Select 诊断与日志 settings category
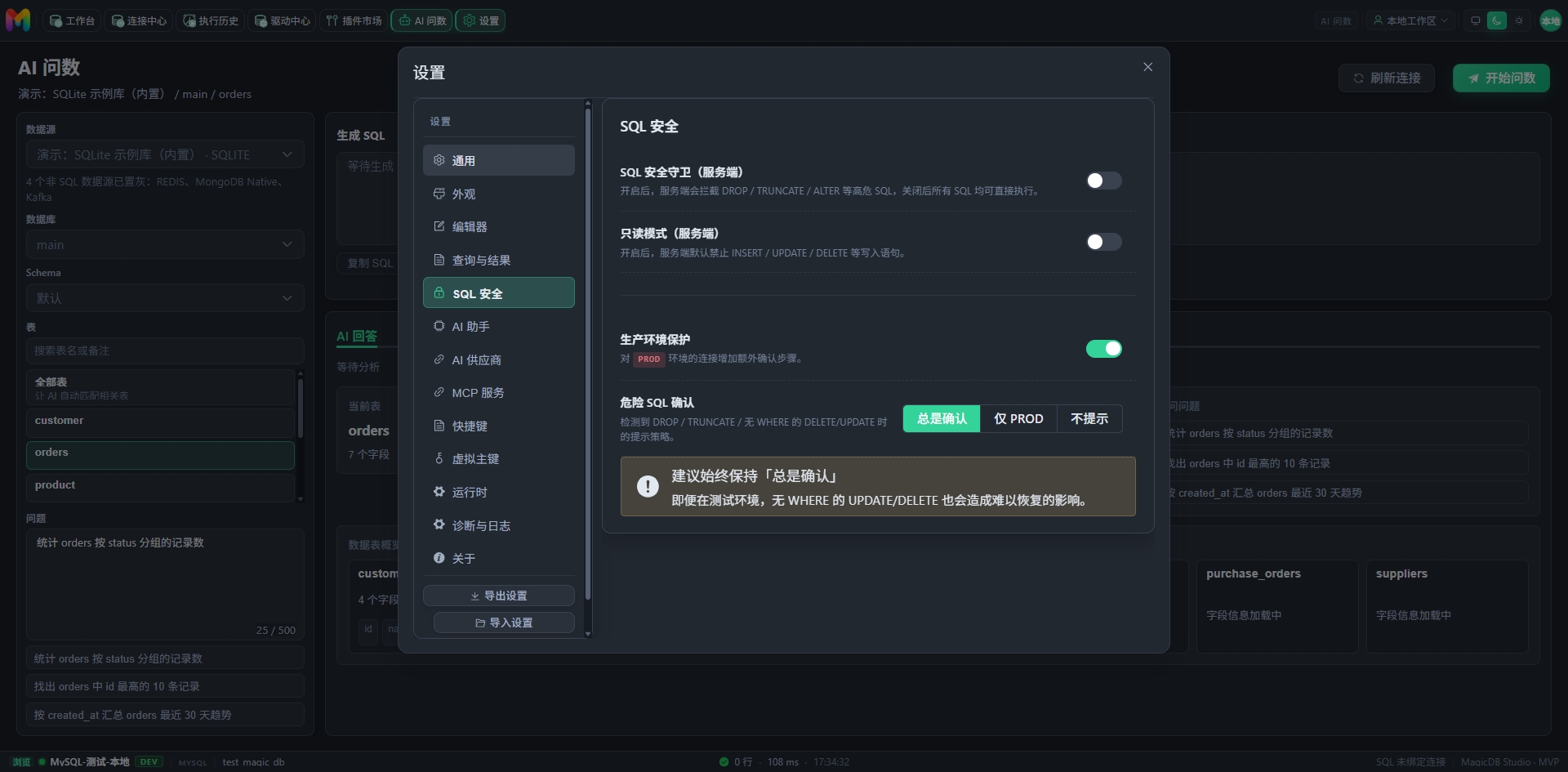 coord(499,525)
